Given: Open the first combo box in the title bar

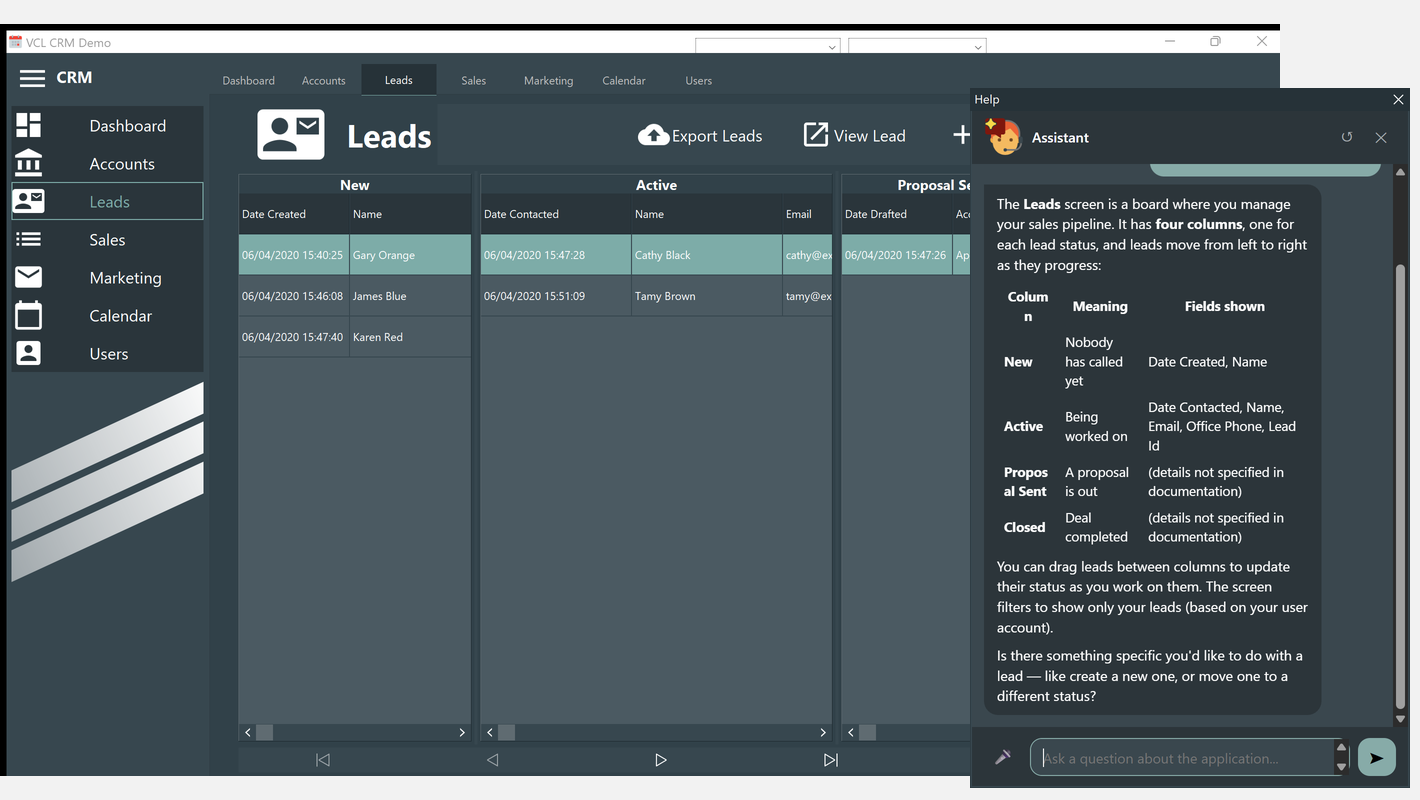Looking at the screenshot, I should click(768, 46).
